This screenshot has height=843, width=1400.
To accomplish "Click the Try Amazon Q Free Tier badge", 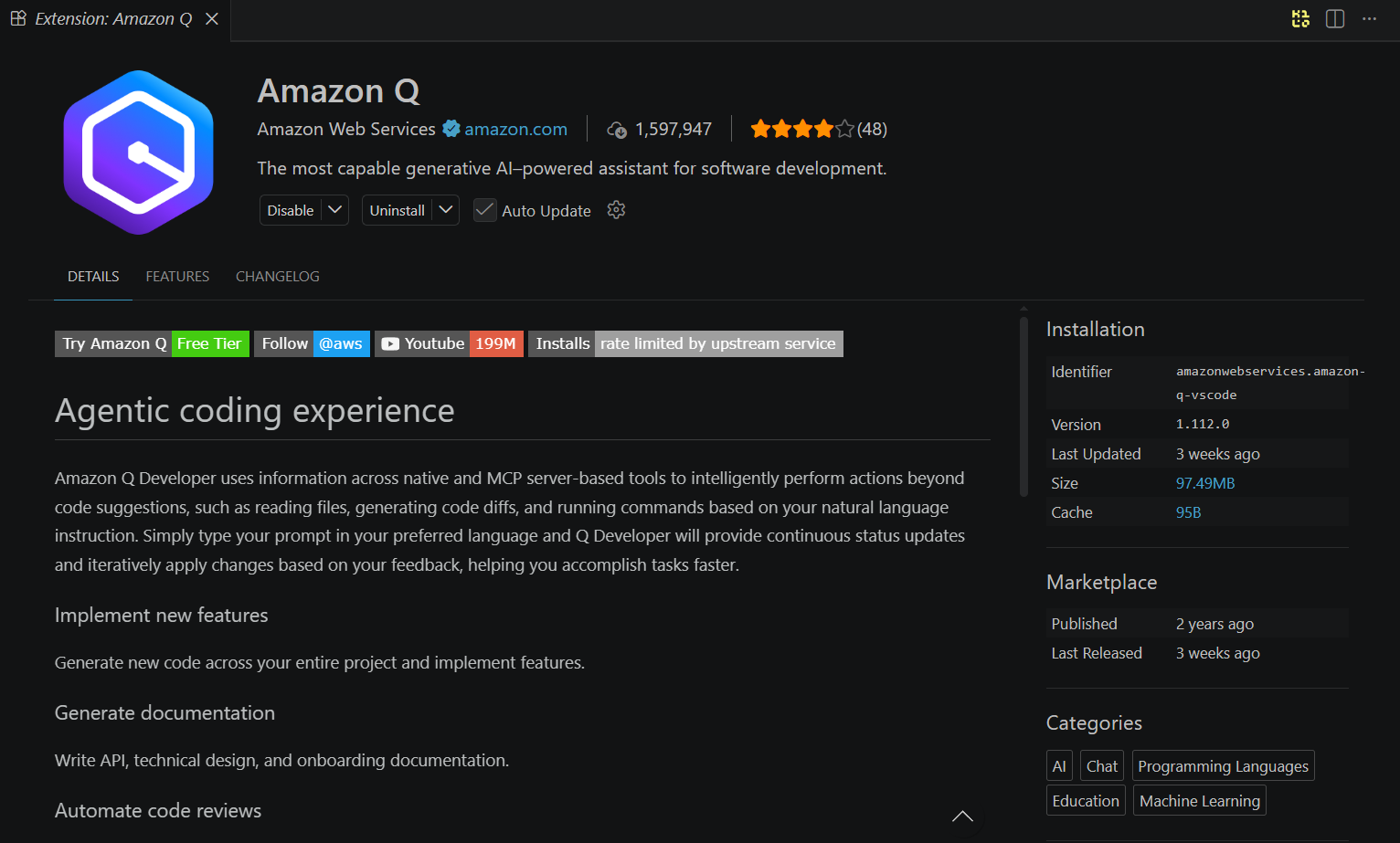I will pos(152,343).
